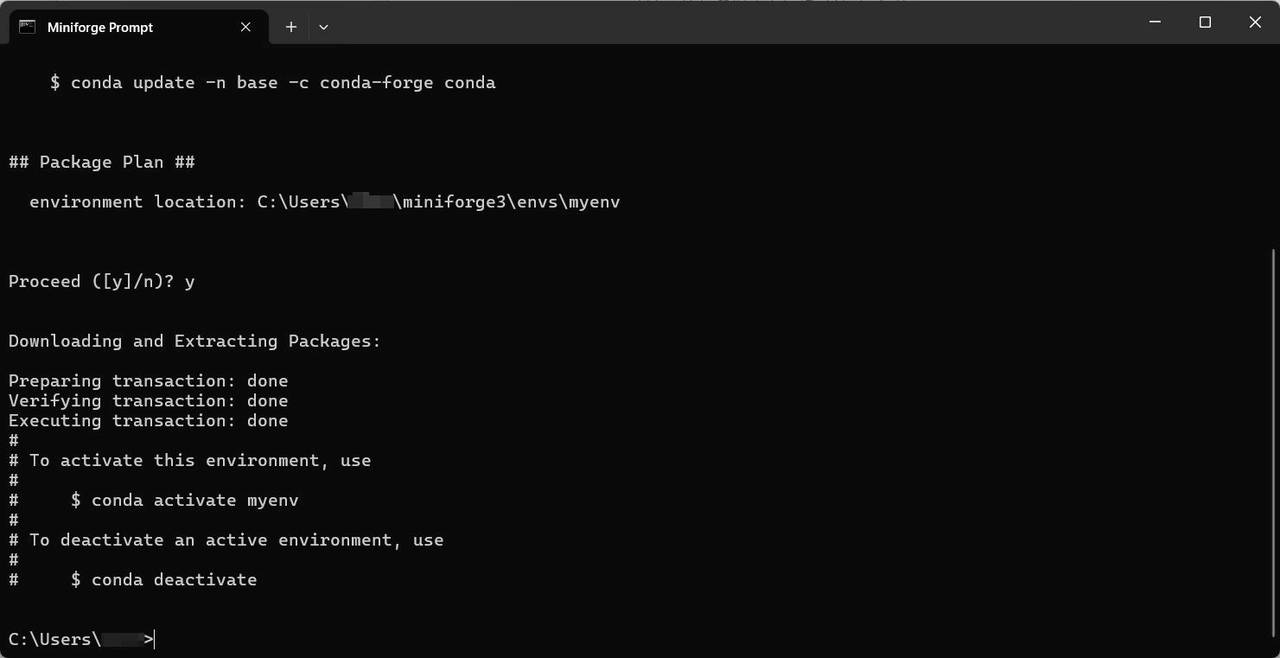1280x658 pixels.
Task: Expand the new-tab profile dropdown chevron
Action: click(x=323, y=27)
